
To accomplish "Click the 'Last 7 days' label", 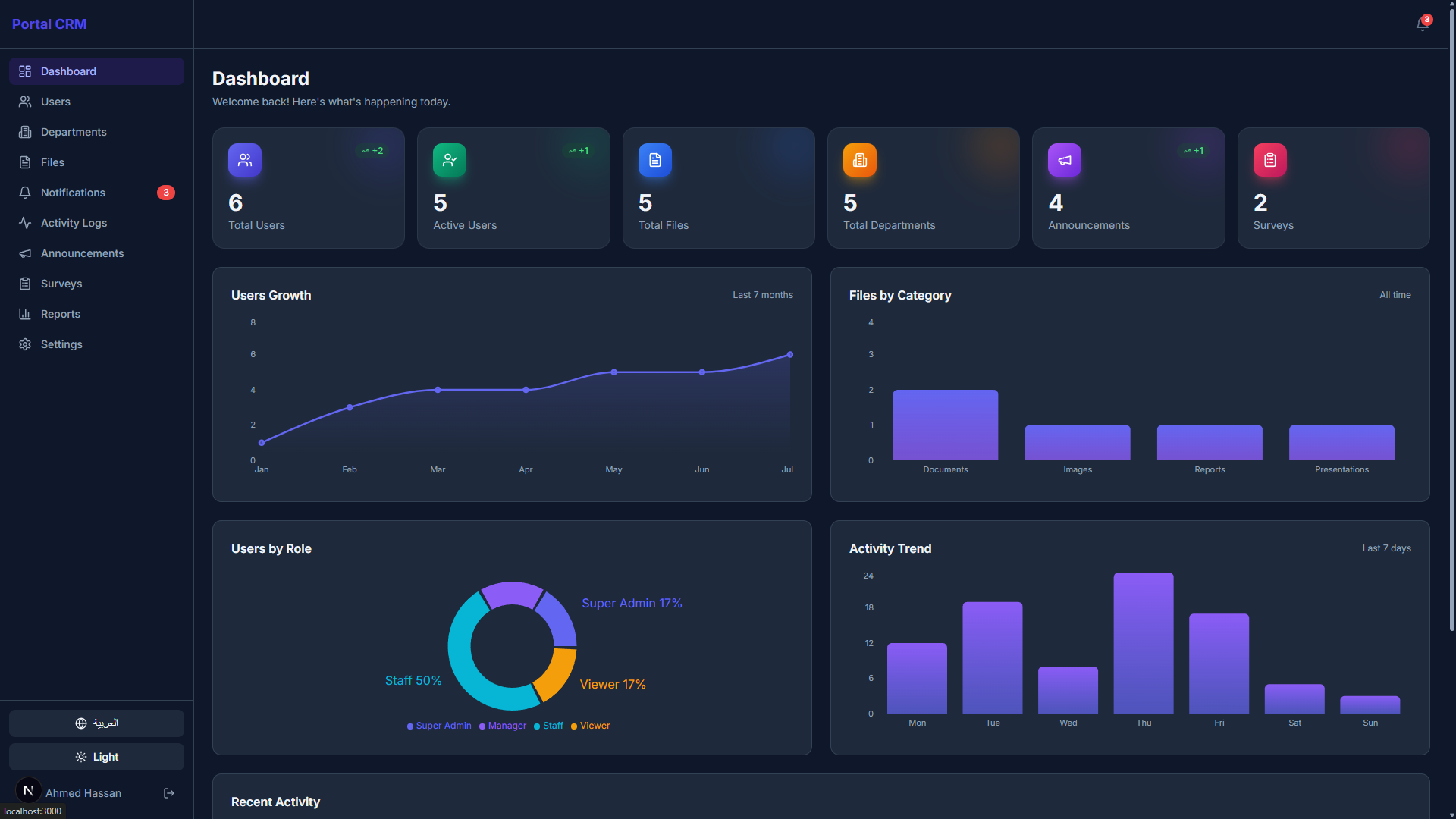I will 1386,548.
